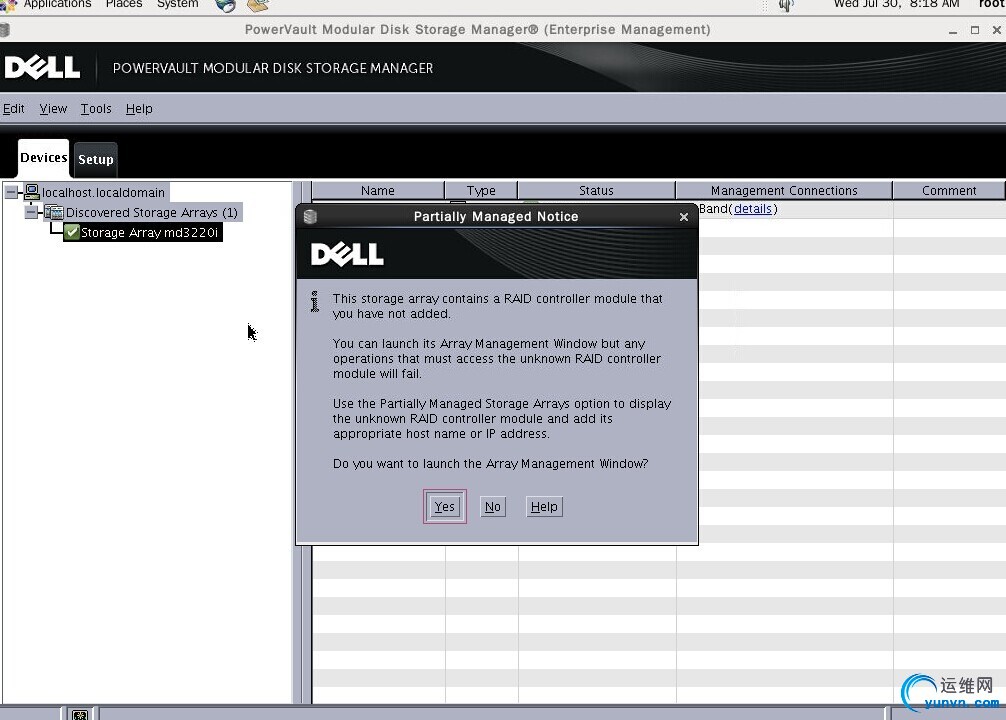This screenshot has height=720, width=1006.
Task: Launch the web browser panel icon
Action: point(225,5)
